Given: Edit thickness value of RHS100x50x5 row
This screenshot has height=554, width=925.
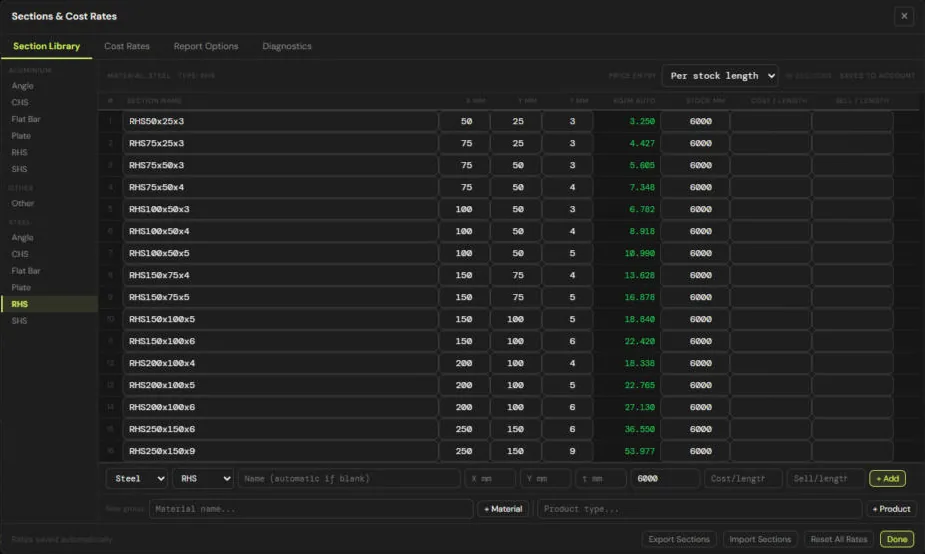Looking at the screenshot, I should coord(568,253).
